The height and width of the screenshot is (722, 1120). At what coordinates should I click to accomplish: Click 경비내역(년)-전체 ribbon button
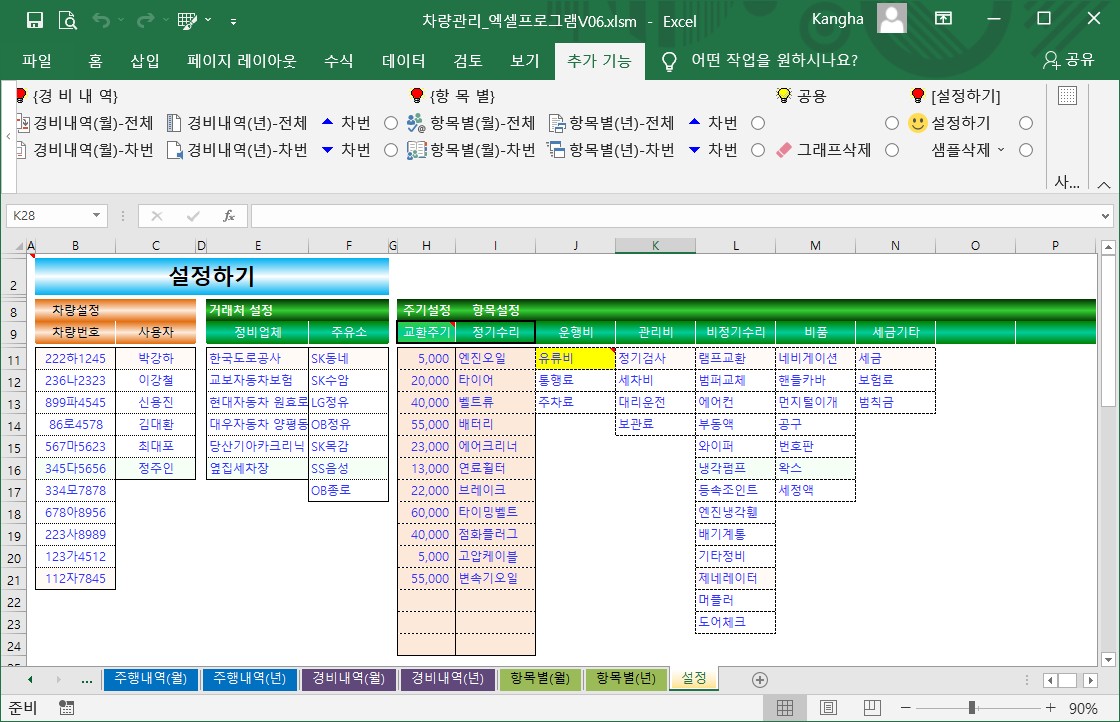pos(237,123)
